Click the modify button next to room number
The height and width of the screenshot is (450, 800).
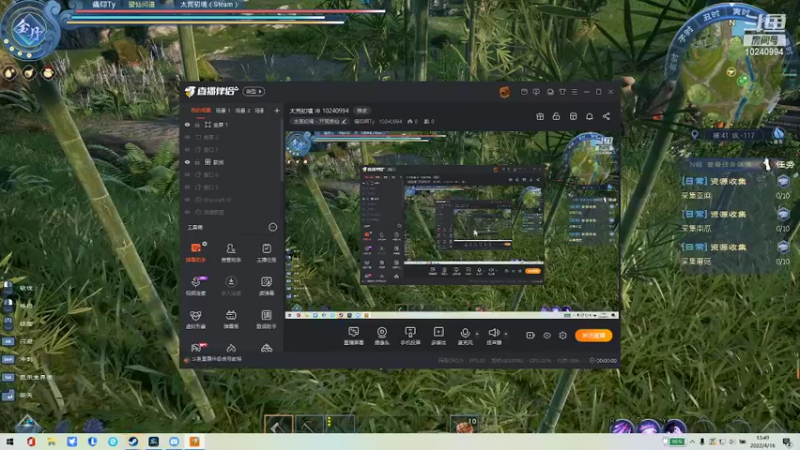362,110
